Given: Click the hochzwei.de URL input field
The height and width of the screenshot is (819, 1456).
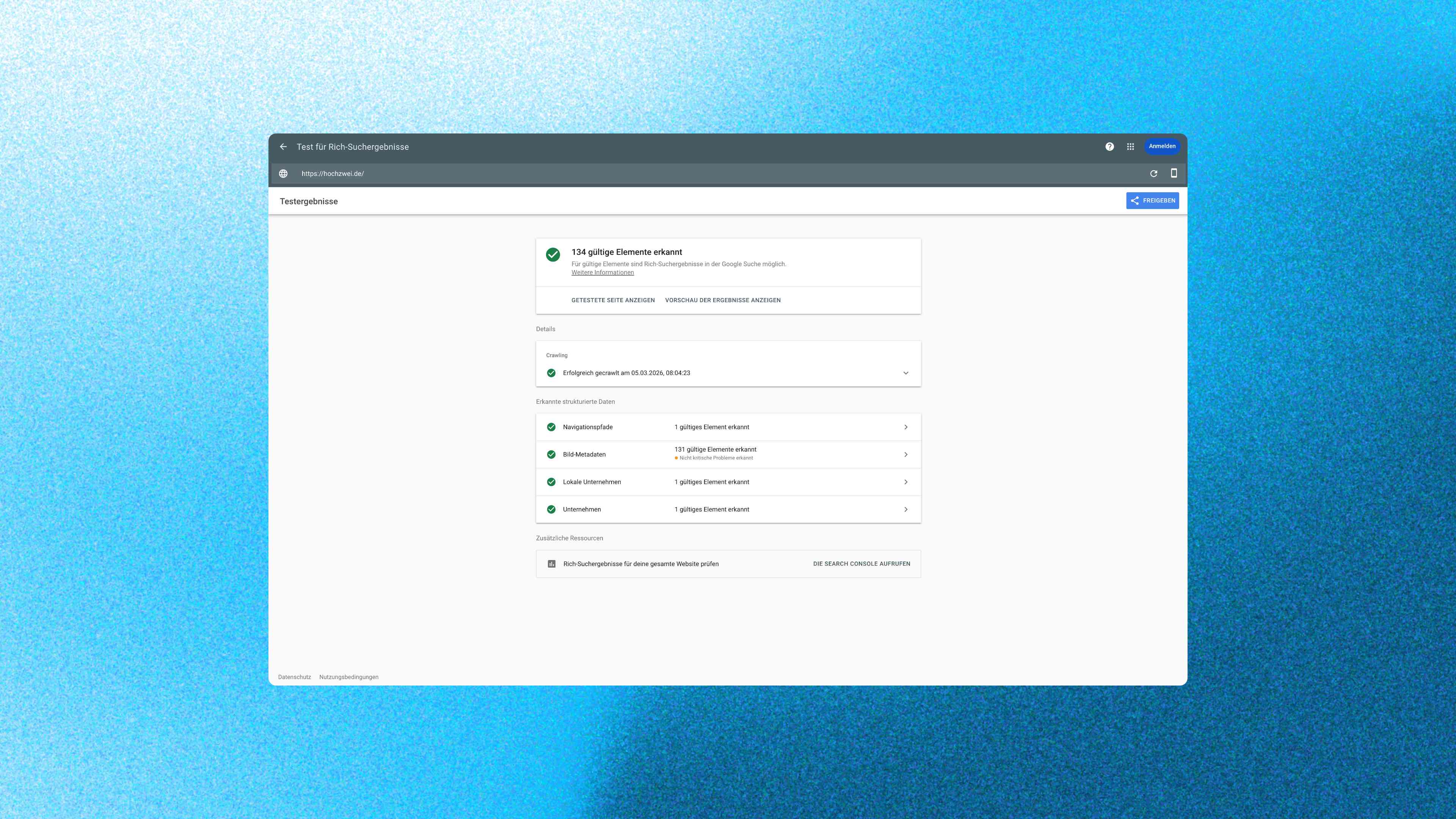Looking at the screenshot, I should click(x=678, y=174).
